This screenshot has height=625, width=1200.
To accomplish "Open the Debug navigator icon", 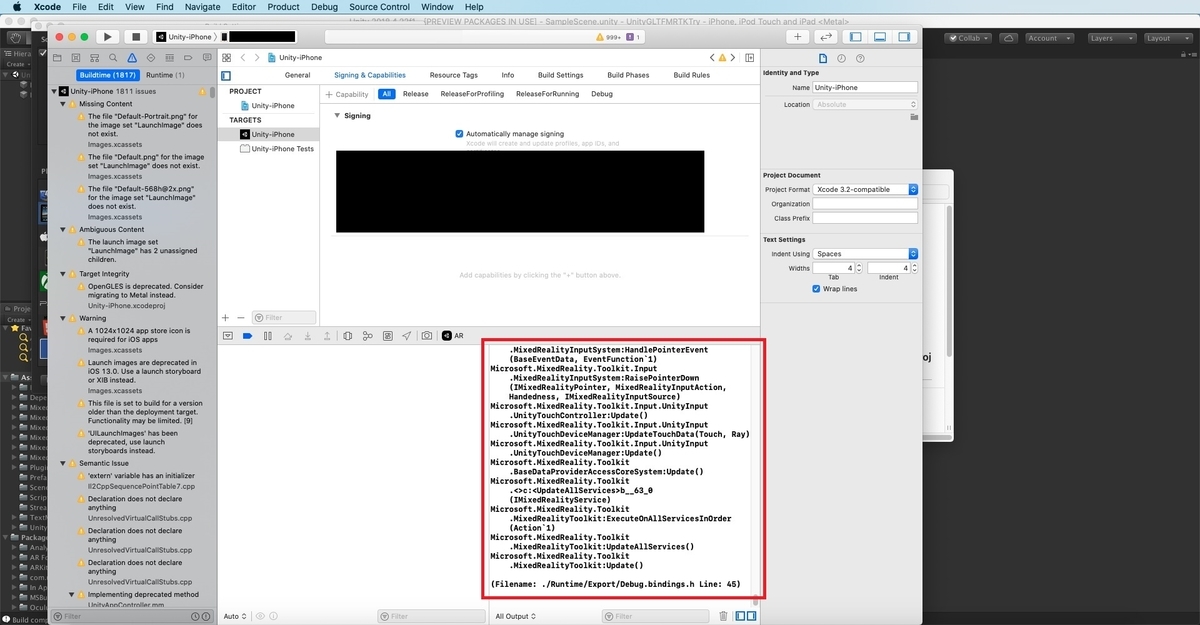I will coord(168,58).
